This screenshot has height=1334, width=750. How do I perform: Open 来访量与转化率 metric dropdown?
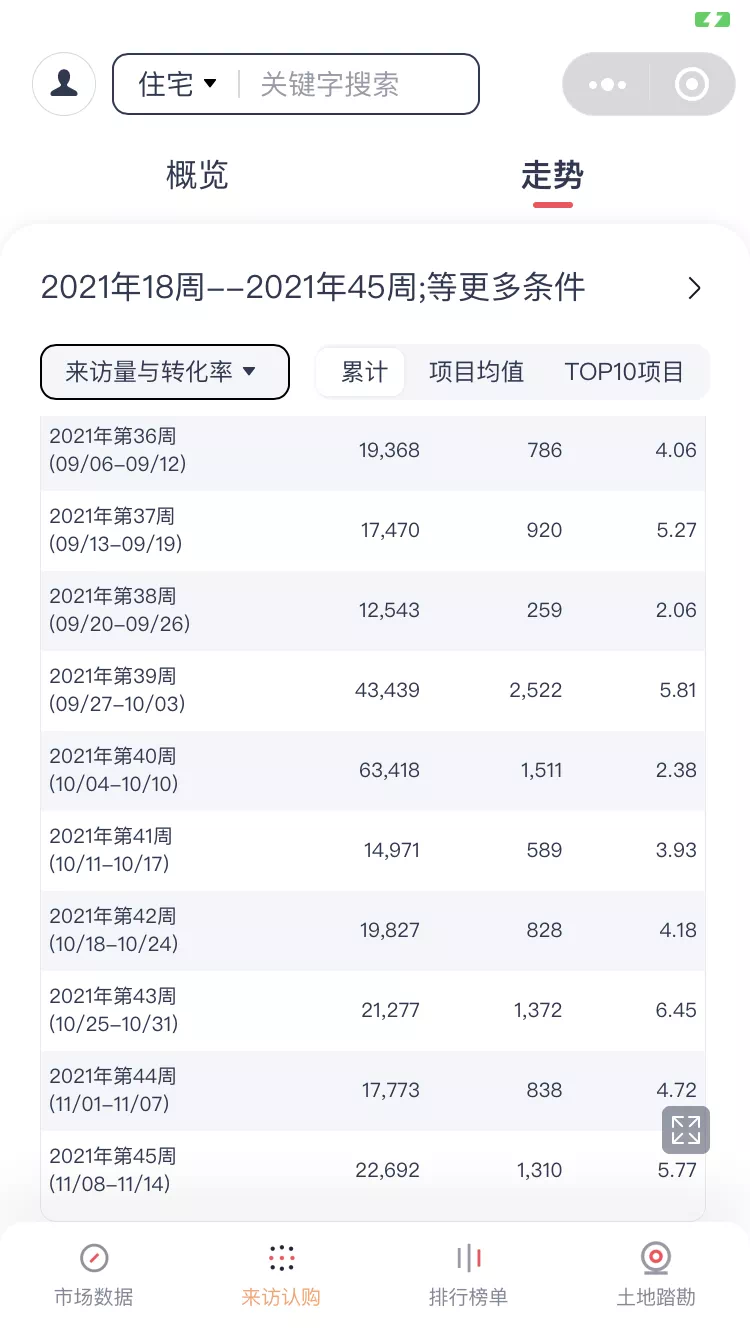(x=164, y=372)
